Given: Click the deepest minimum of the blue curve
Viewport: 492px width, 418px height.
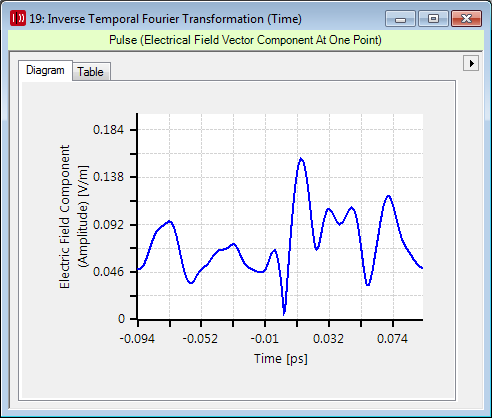Looking at the screenshot, I should pos(284,313).
